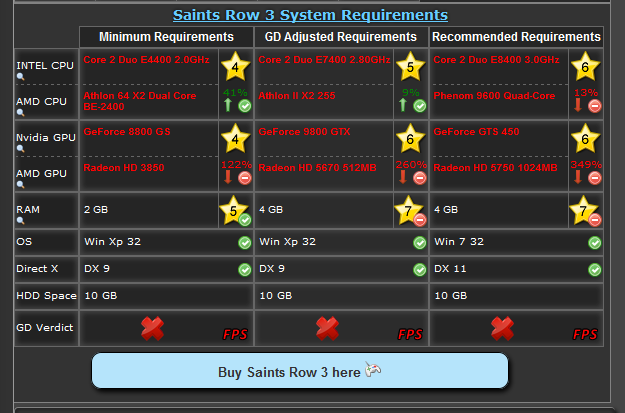Click green check in Minimum DX 9 cell
The width and height of the screenshot is (625, 413).
click(245, 269)
